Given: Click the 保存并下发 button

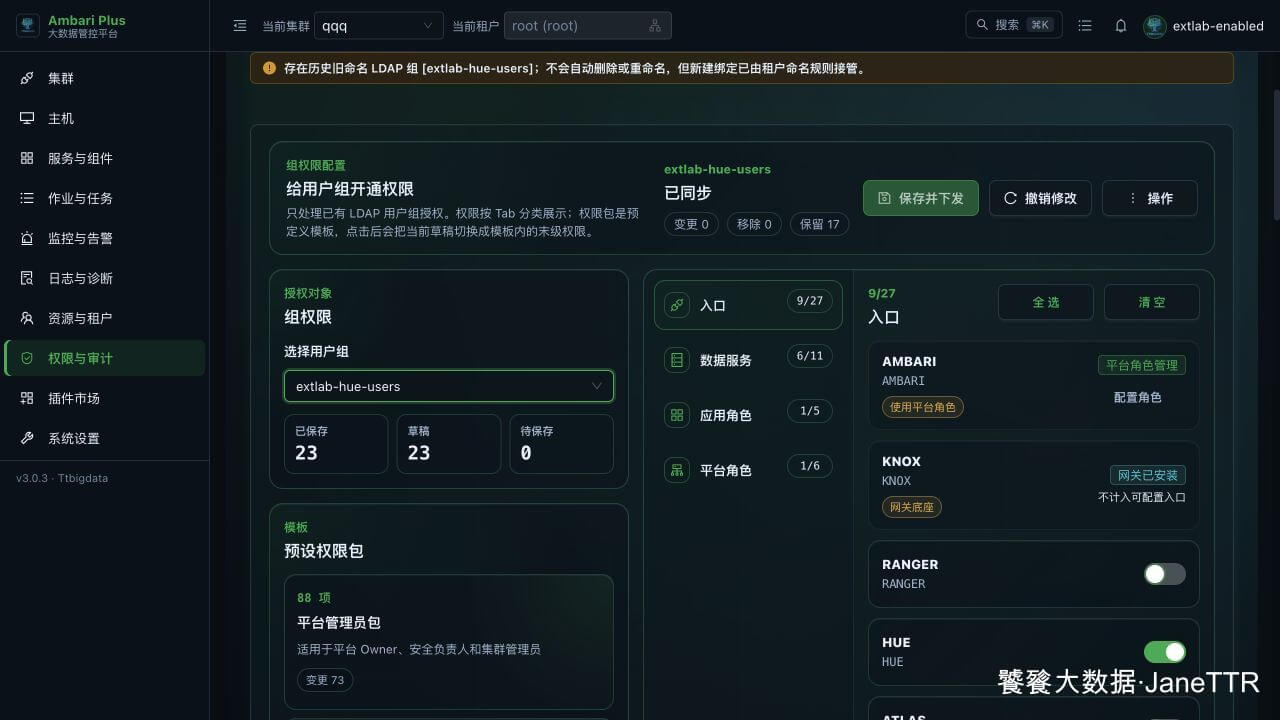Looking at the screenshot, I should 921,198.
